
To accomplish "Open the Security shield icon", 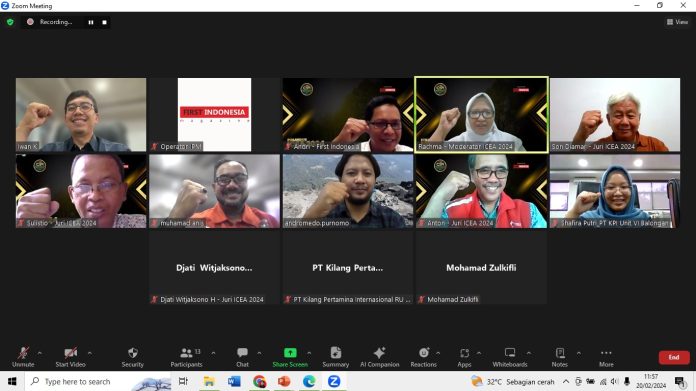I will [132, 353].
